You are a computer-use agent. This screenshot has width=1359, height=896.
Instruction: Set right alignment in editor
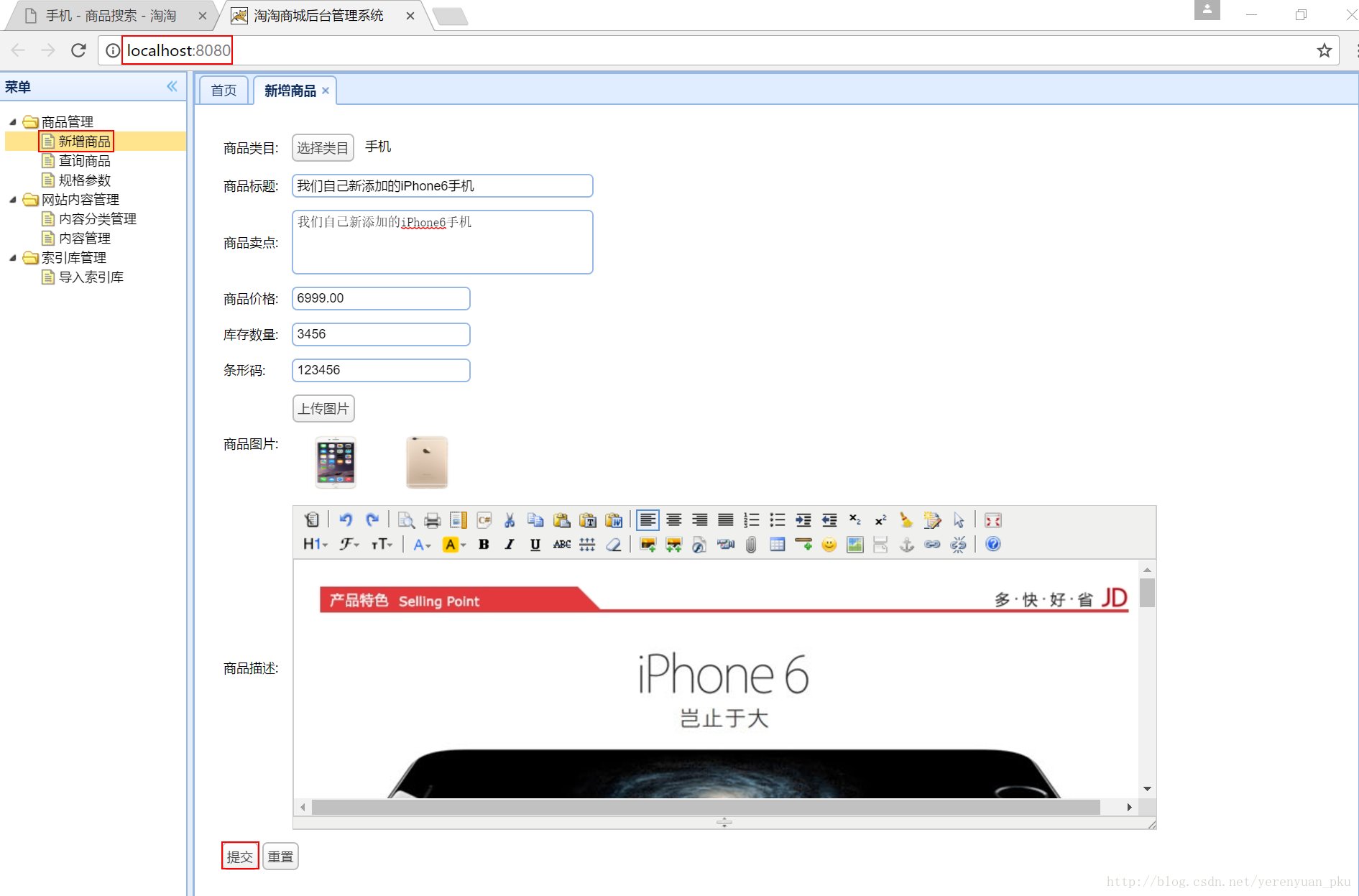699,519
